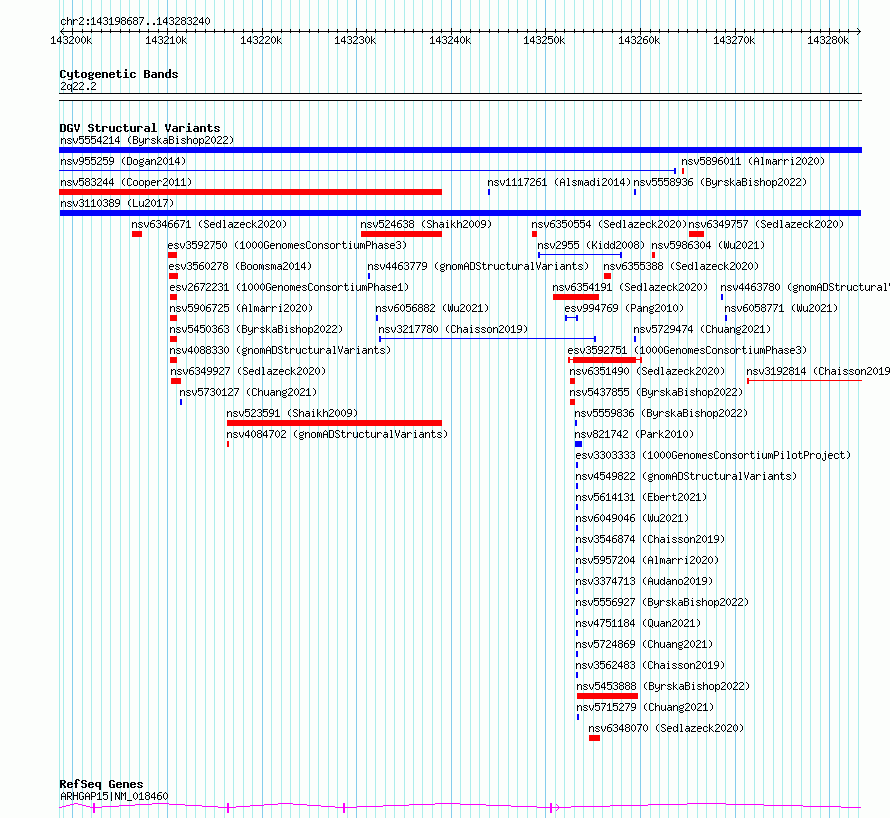Click nsv4463780 (gnomADStructural label

point(805,287)
